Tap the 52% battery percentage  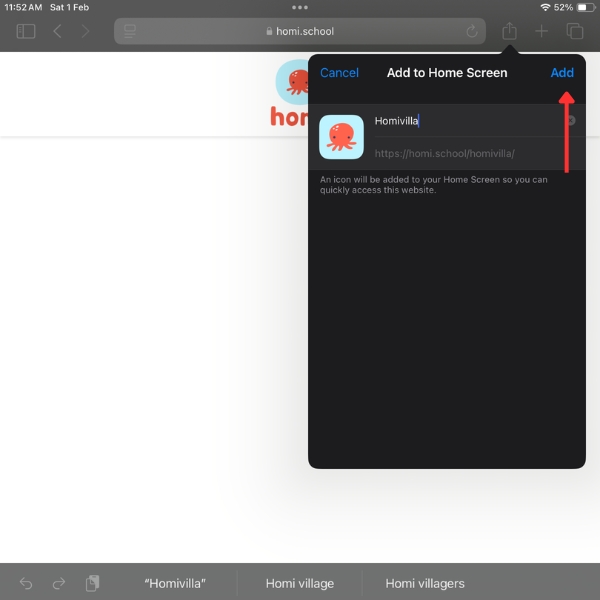pyautogui.click(x=563, y=7)
